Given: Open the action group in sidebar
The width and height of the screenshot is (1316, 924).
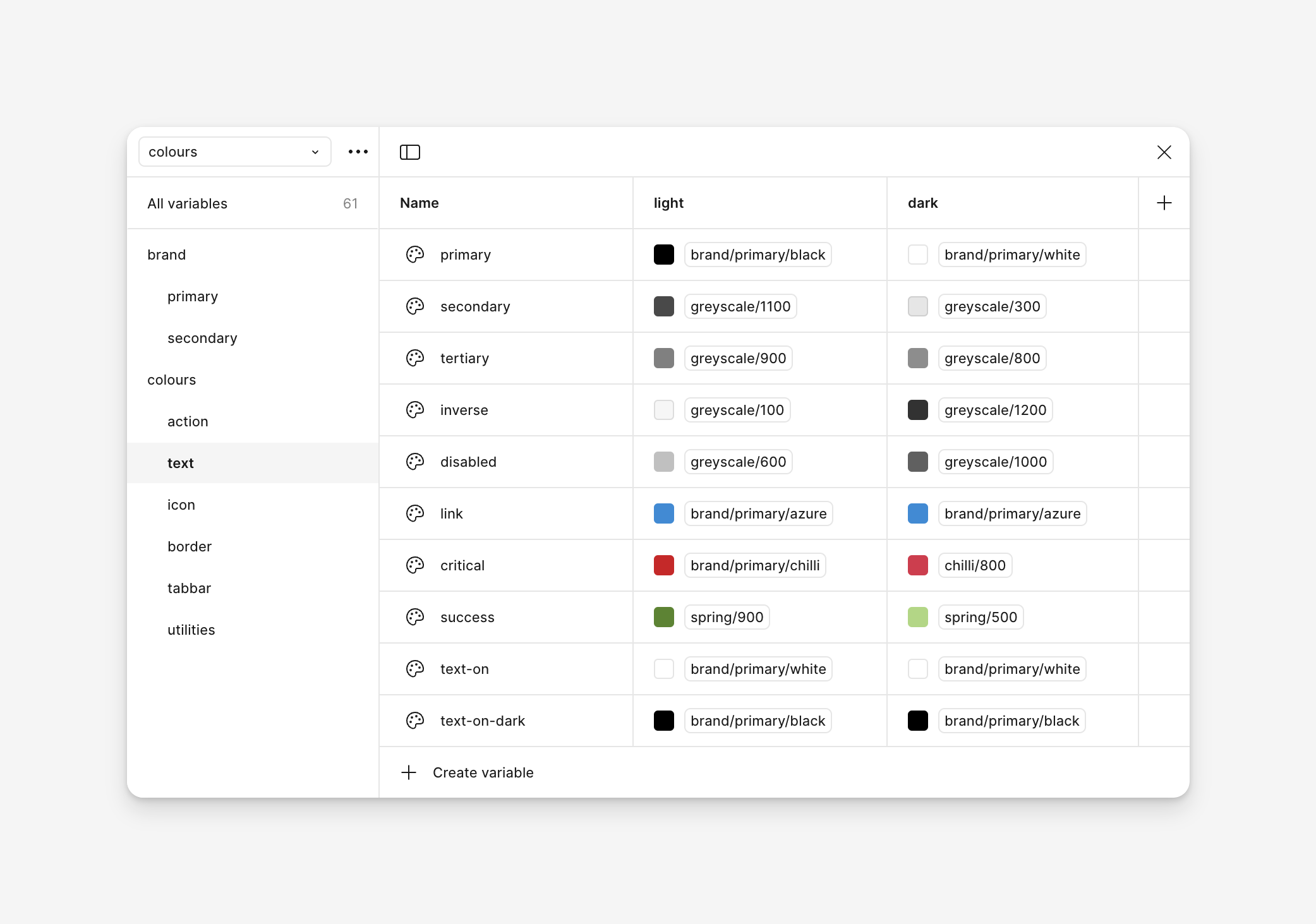Looking at the screenshot, I should coord(188,421).
